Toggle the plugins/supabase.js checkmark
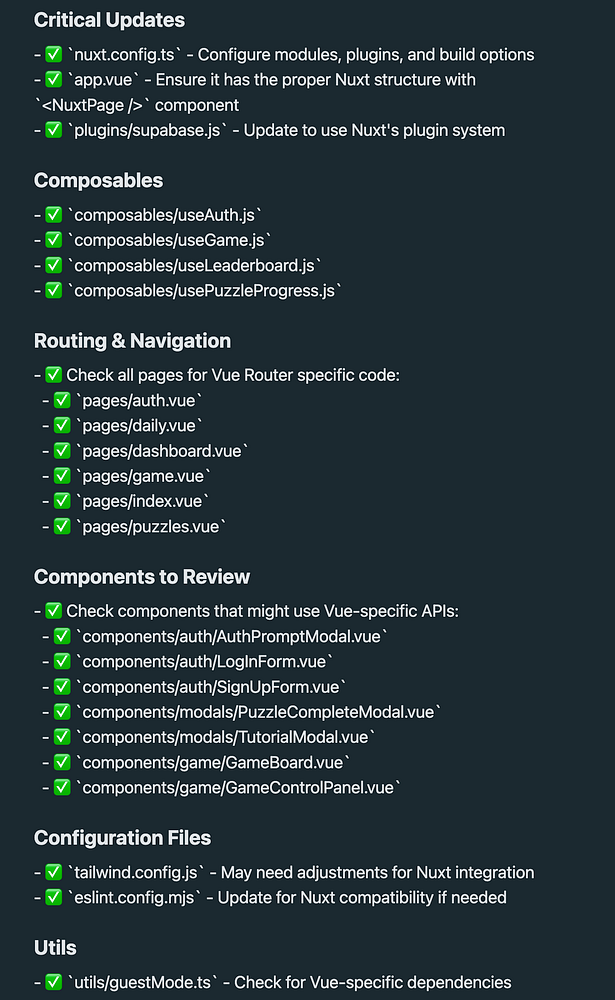615x1000 pixels. click(x=54, y=130)
